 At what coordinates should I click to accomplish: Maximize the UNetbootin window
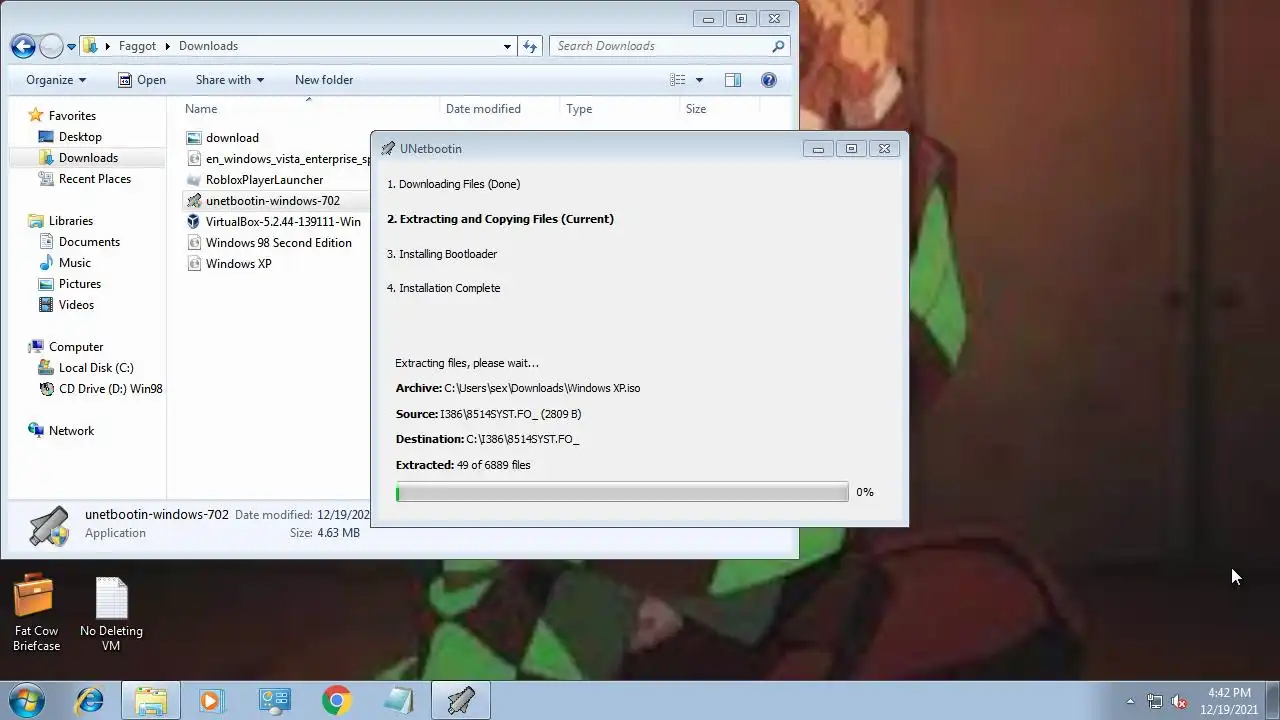[851, 149]
